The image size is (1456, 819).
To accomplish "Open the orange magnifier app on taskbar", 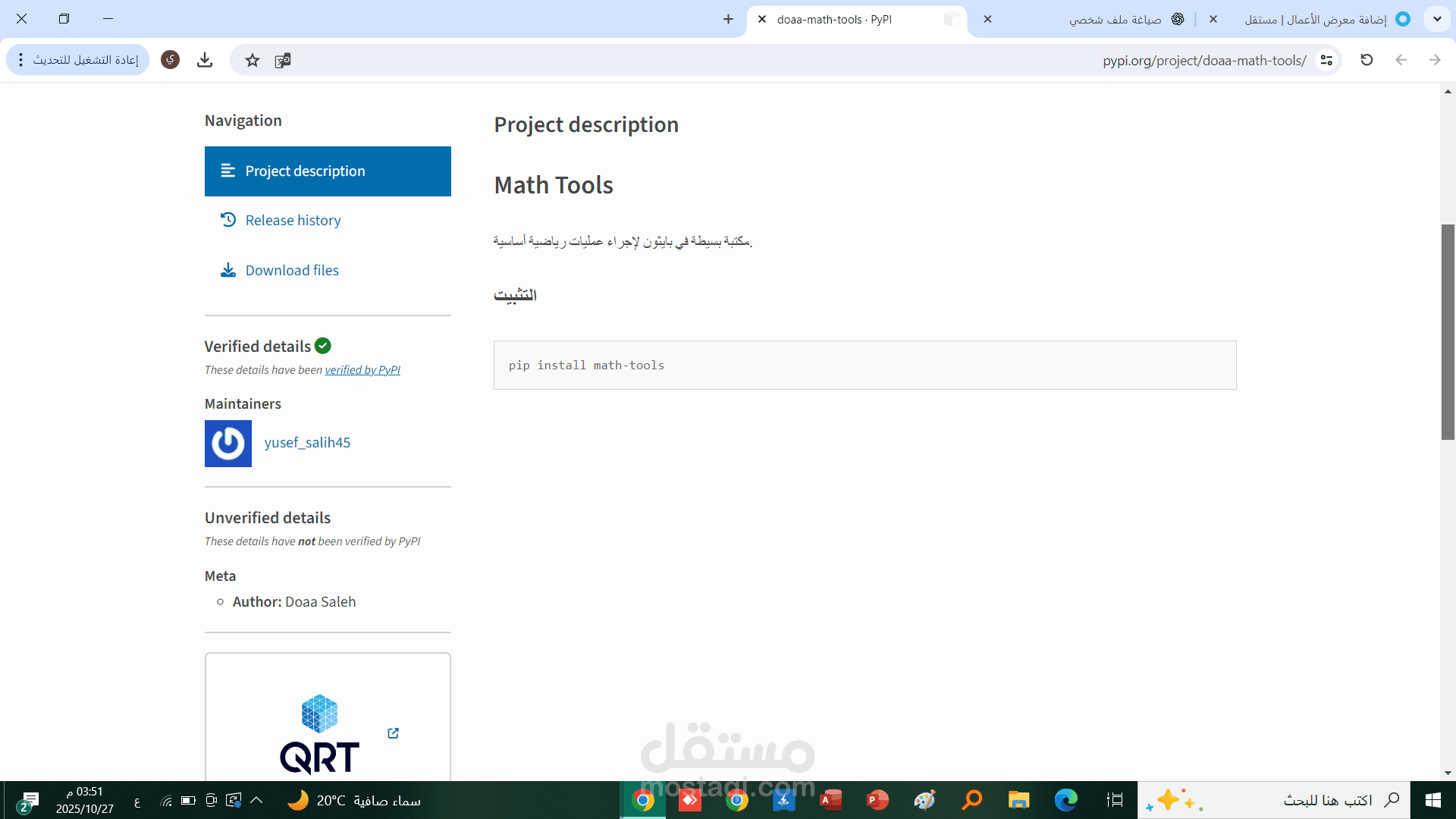I will [971, 800].
